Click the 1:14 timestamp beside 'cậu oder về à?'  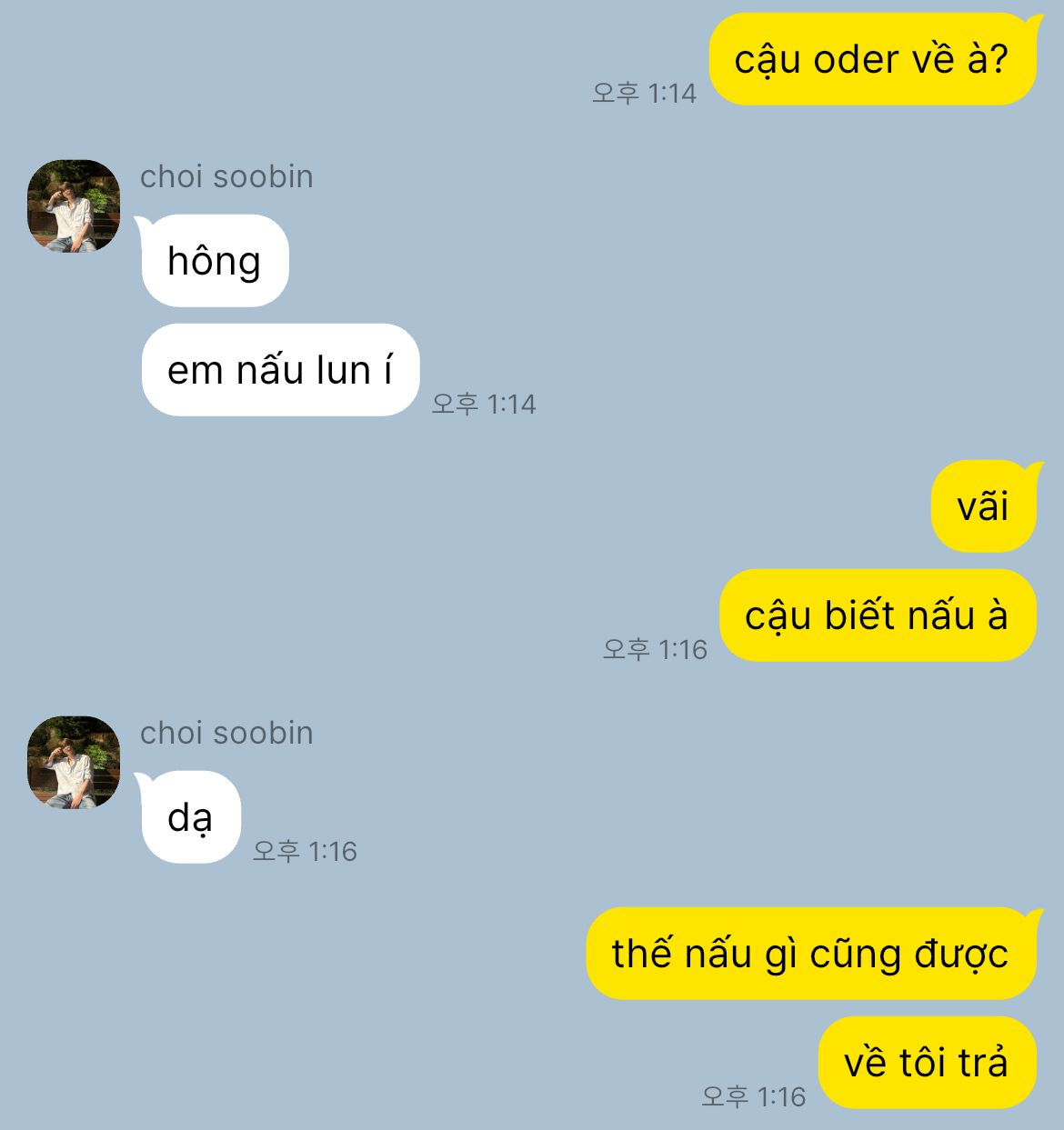(x=644, y=93)
